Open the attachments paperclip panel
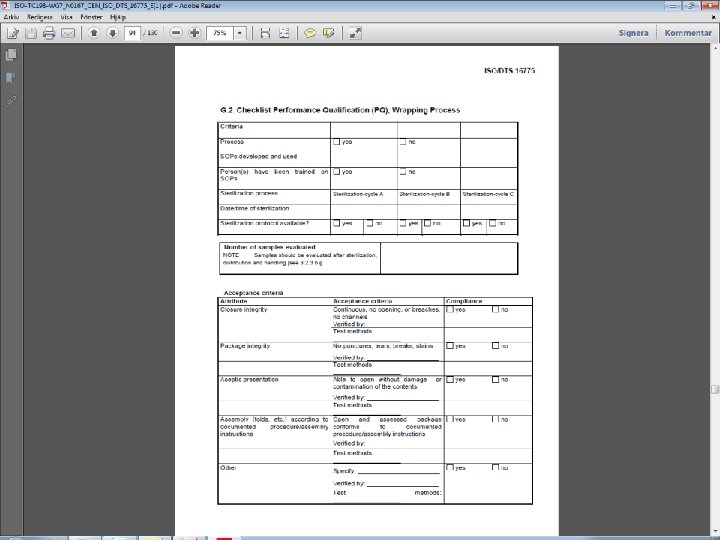Image resolution: width=720 pixels, height=540 pixels. 11,101
